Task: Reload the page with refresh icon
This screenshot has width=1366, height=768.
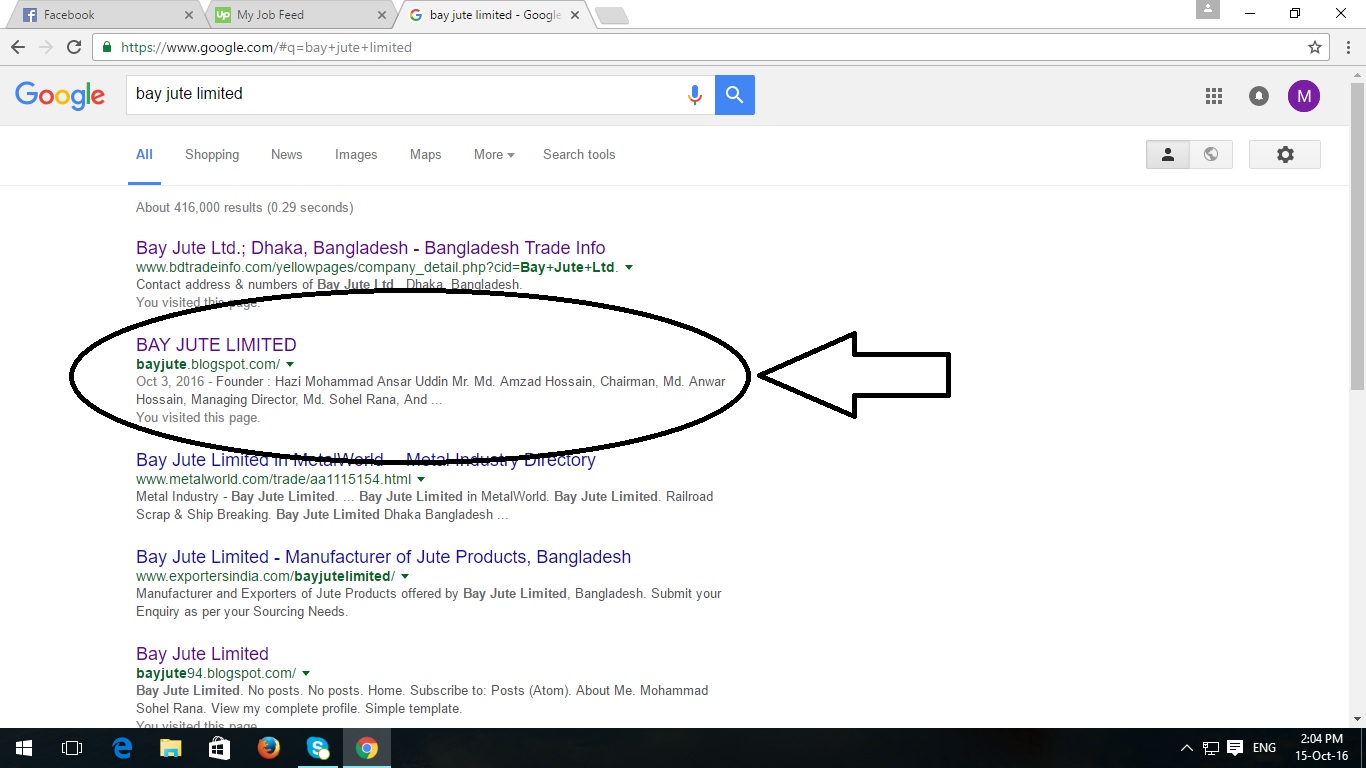Action: click(73, 47)
